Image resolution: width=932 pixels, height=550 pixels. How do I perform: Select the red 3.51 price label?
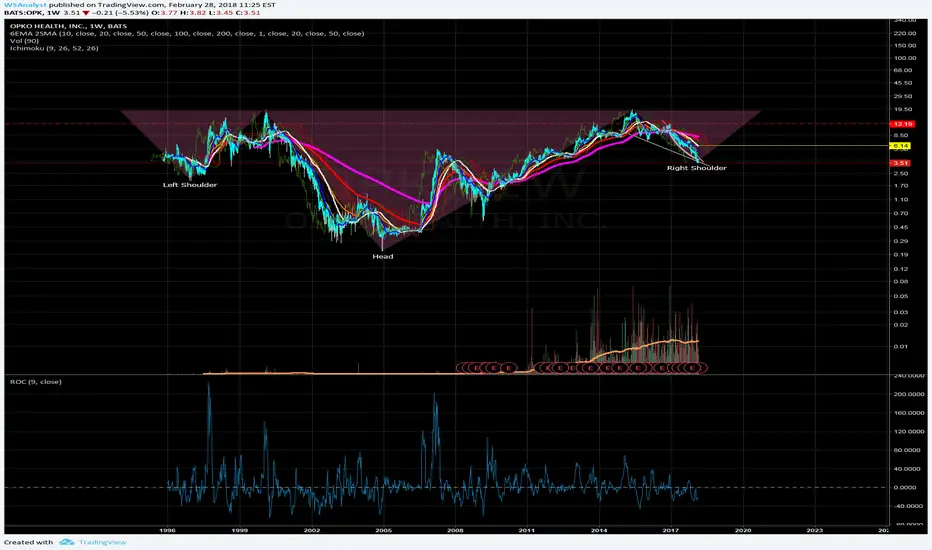[x=900, y=163]
